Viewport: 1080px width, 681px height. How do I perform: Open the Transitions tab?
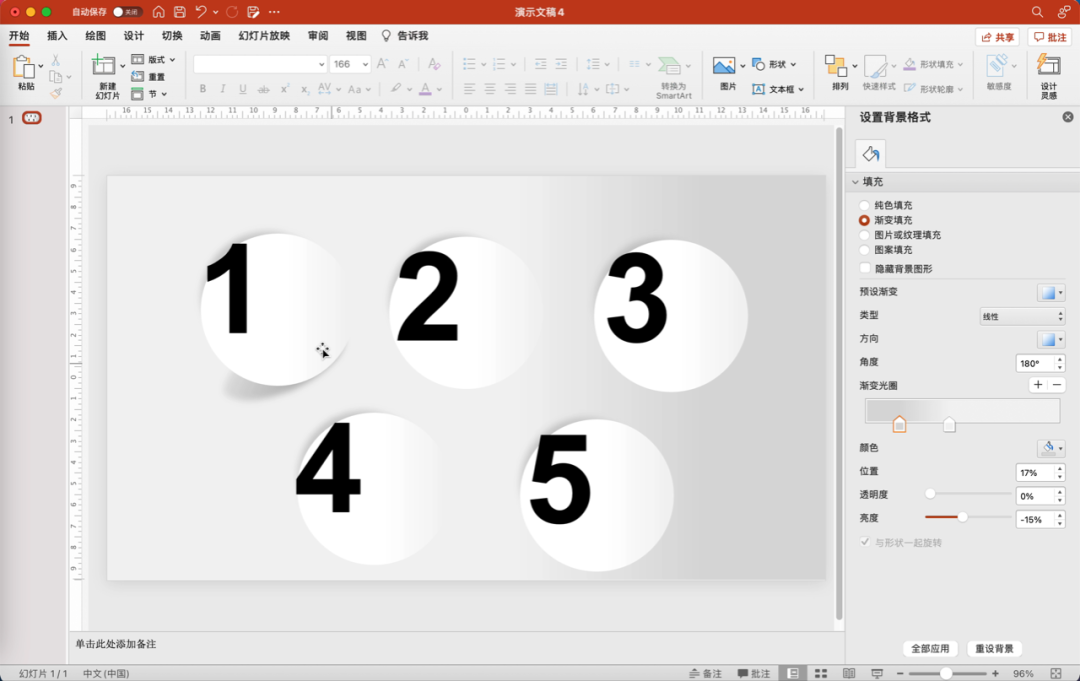click(172, 36)
